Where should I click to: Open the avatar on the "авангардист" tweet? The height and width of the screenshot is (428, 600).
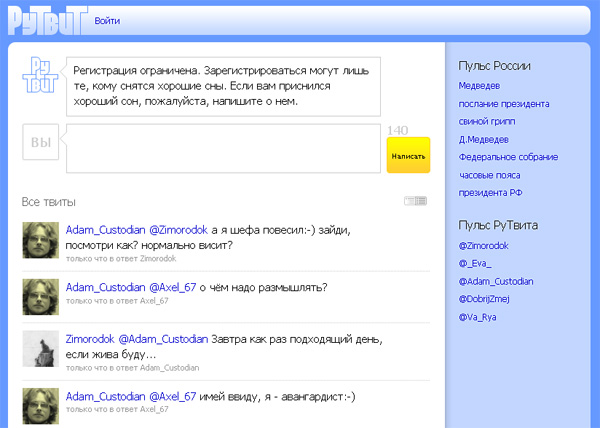pyautogui.click(x=39, y=405)
